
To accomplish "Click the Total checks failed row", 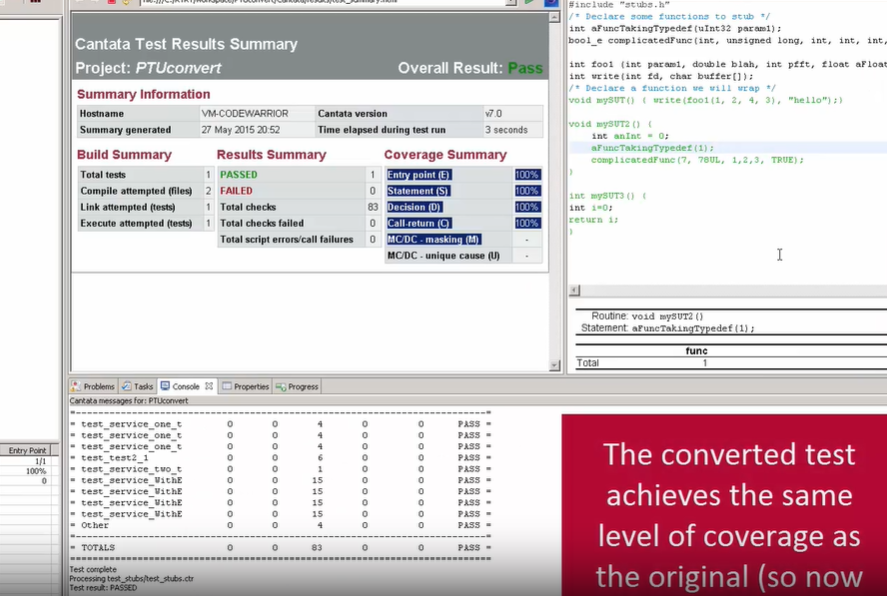I will (x=299, y=223).
